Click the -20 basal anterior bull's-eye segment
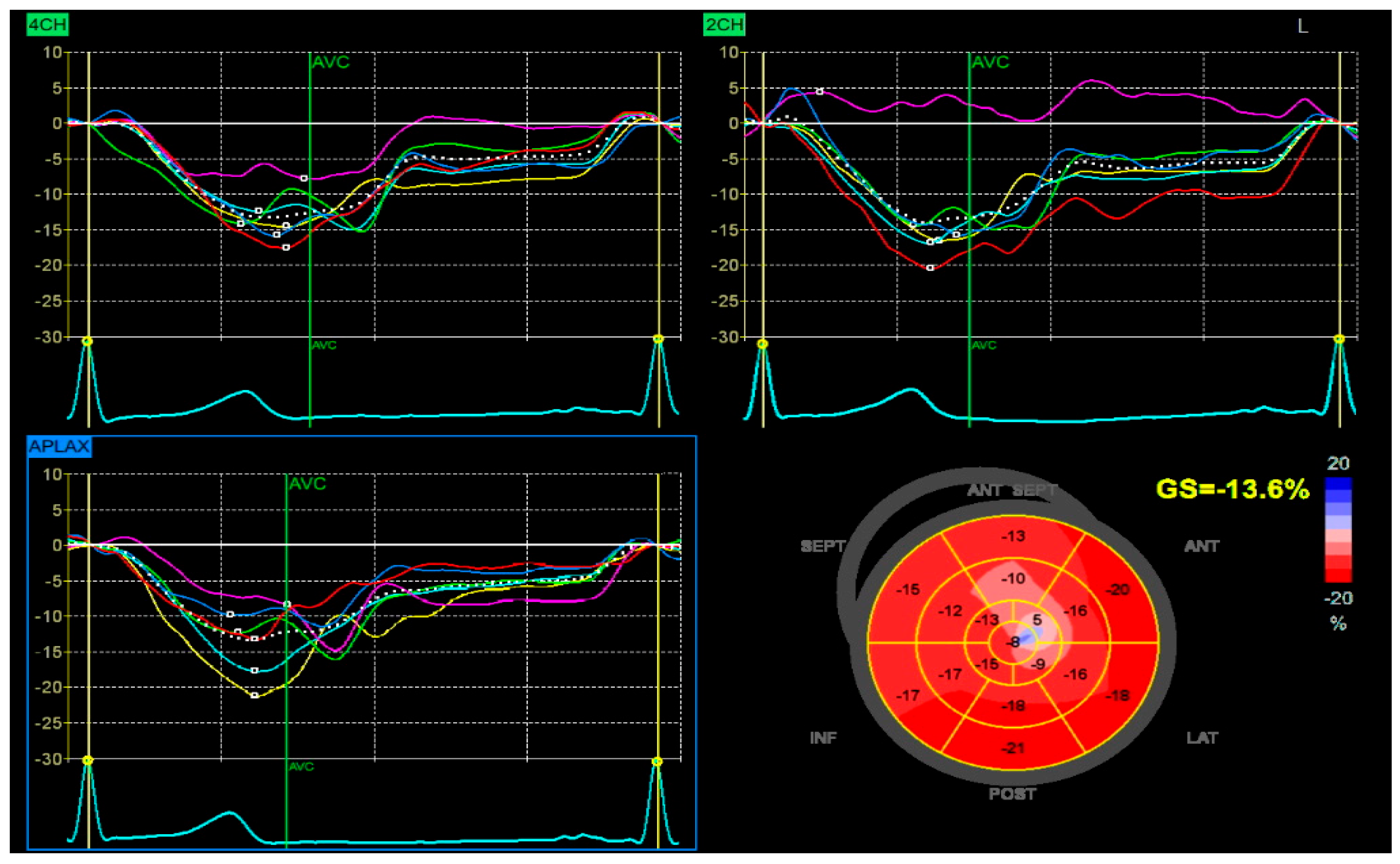The width and height of the screenshot is (1400, 864). coord(1117,590)
